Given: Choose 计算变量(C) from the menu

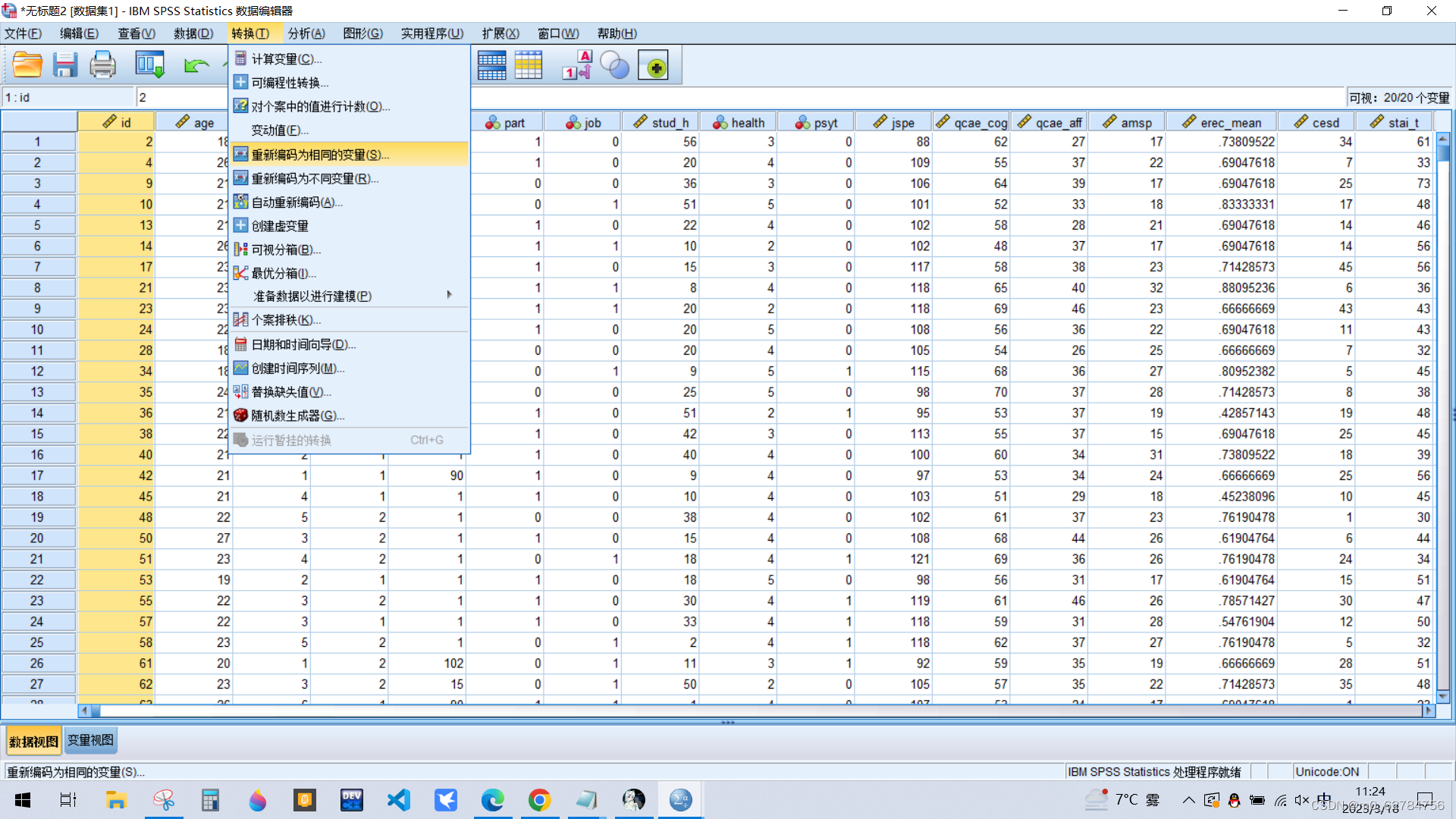Looking at the screenshot, I should click(287, 59).
